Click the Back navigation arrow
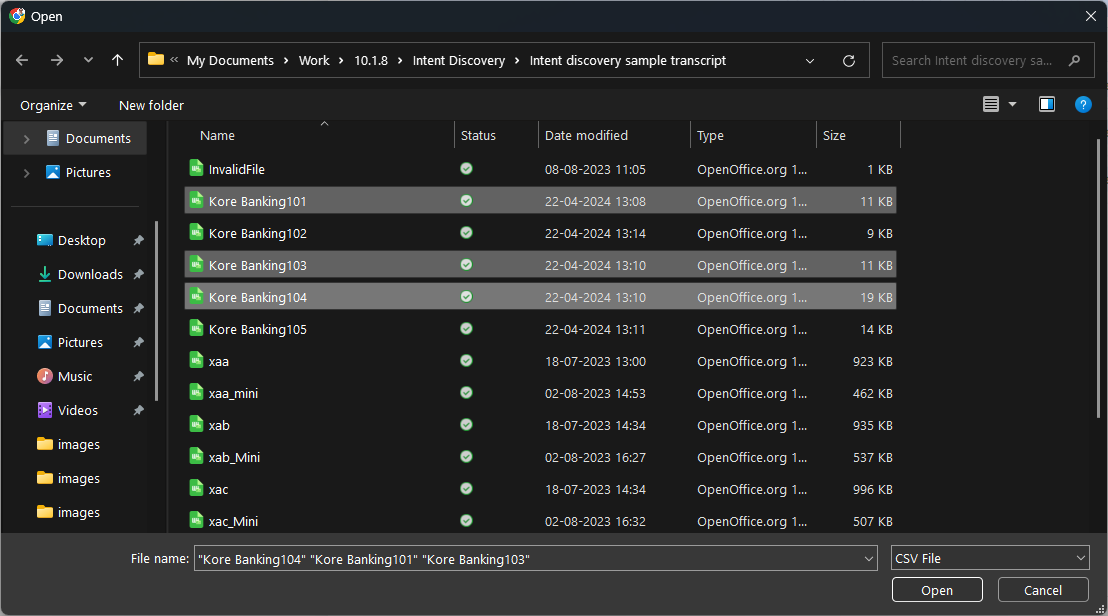 click(x=22, y=60)
